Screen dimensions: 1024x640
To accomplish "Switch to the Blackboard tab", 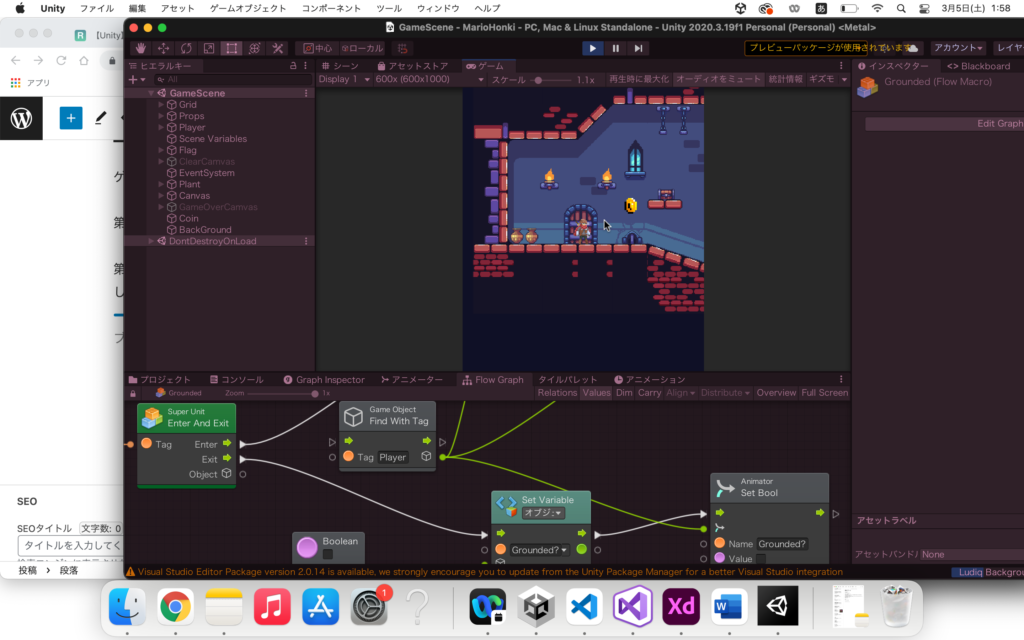I will pyautogui.click(x=978, y=66).
